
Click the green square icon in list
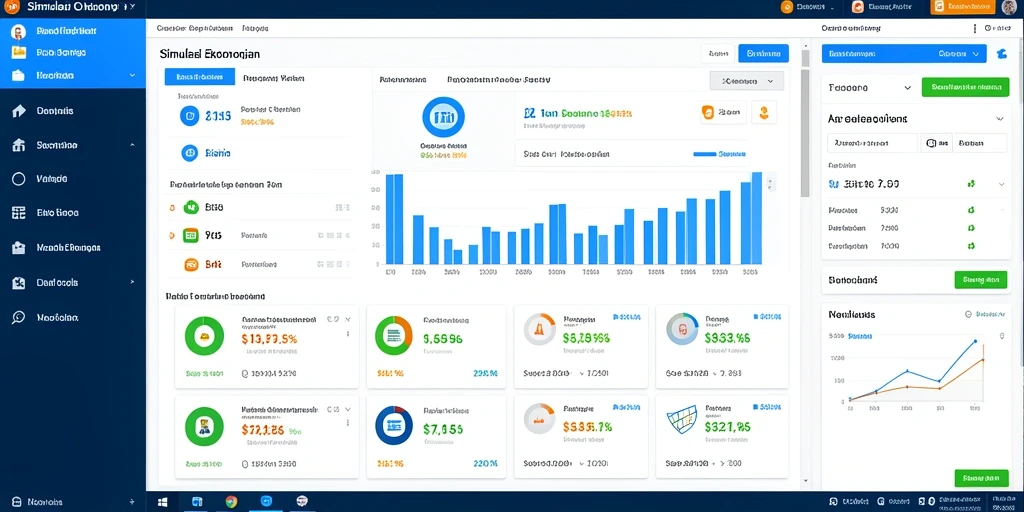(191, 235)
